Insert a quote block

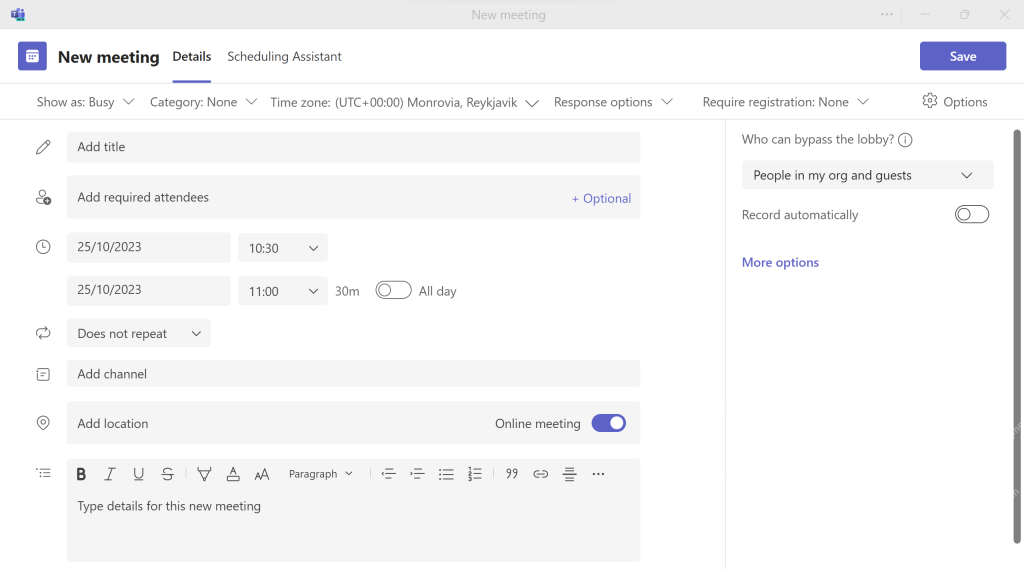[x=512, y=474]
